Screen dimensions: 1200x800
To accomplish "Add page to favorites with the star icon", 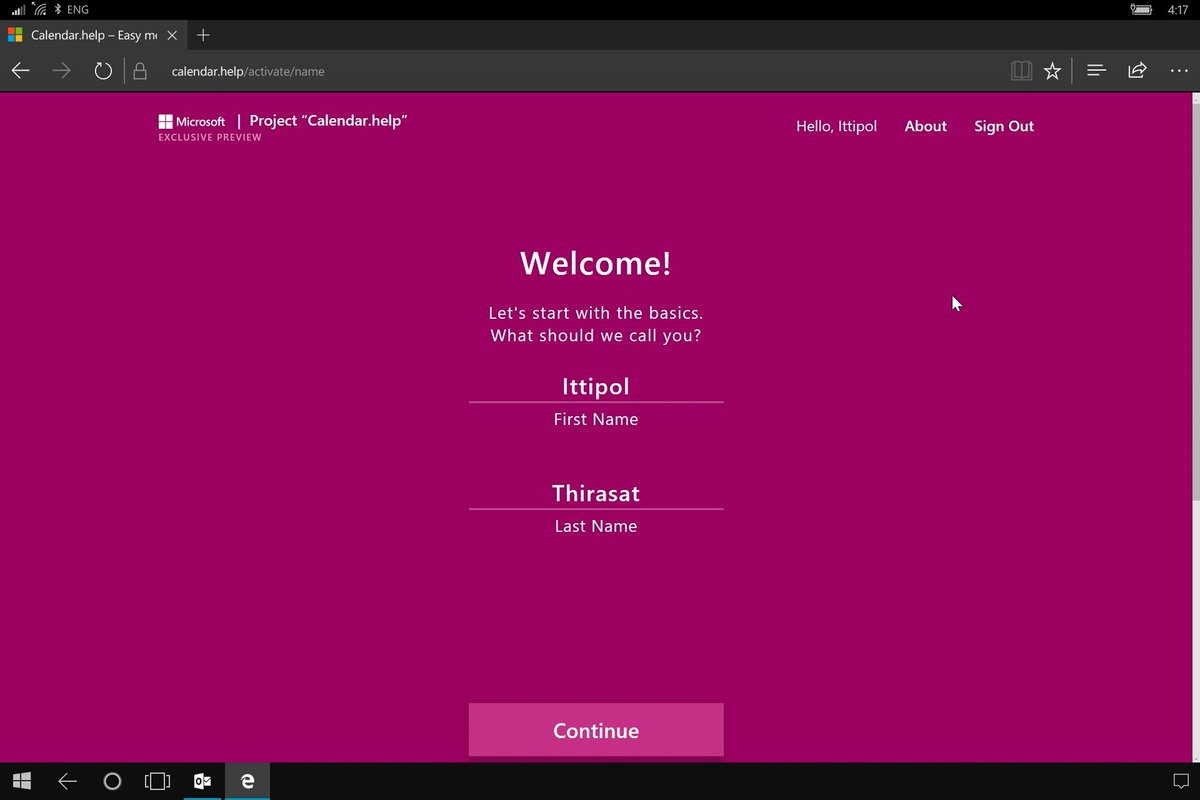I will pos(1052,71).
